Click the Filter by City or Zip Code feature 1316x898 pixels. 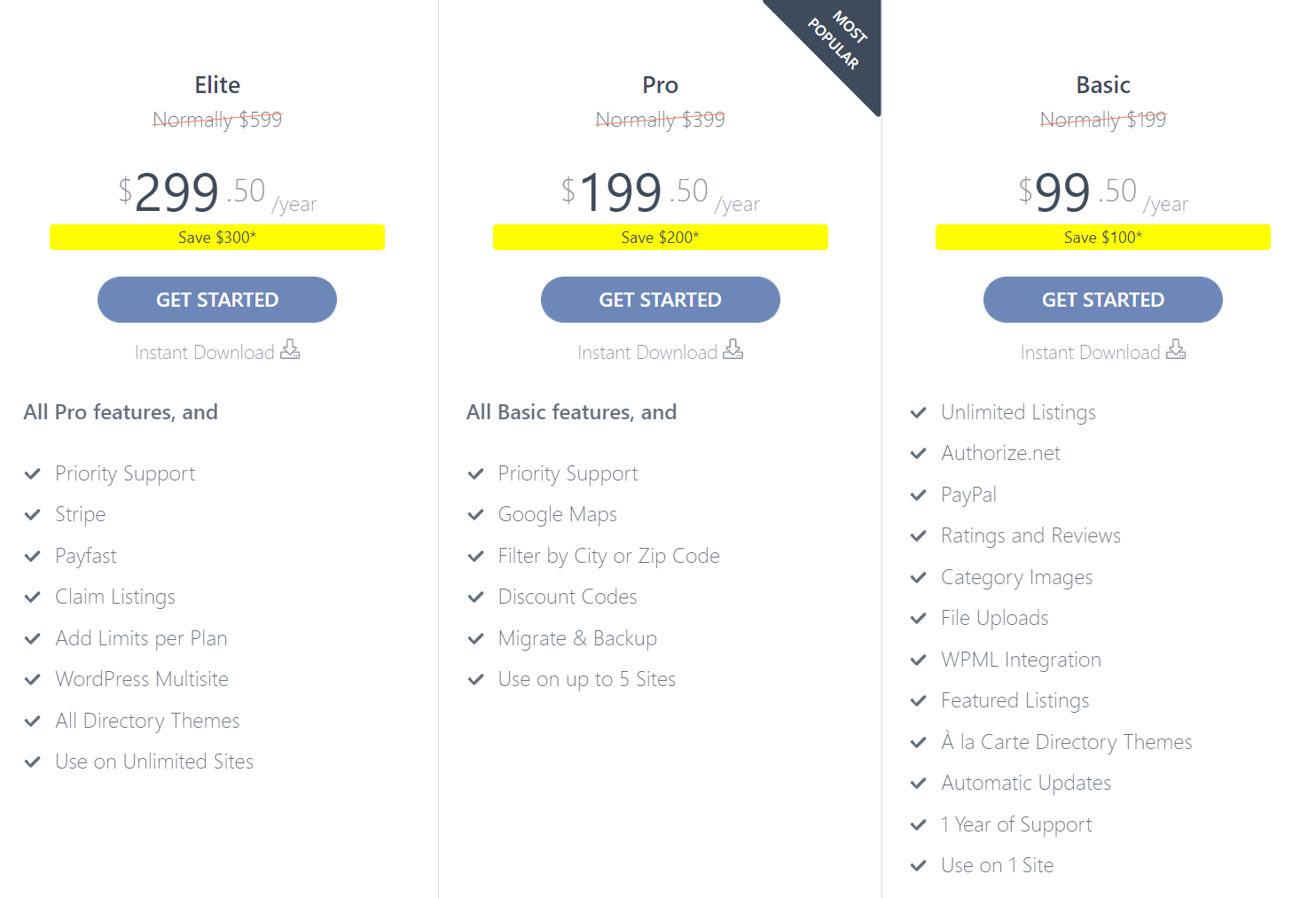[x=608, y=556]
